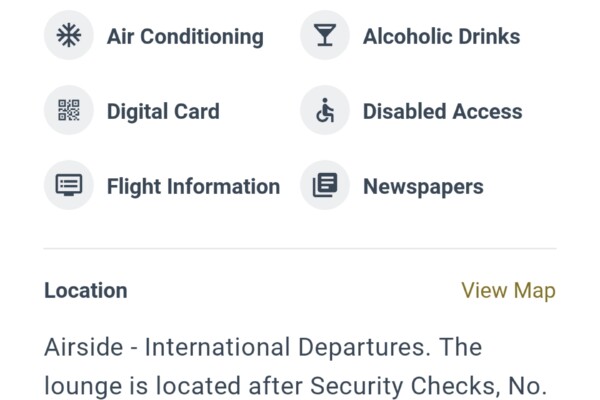Tap the Disabled Access wheelchair icon
The width and height of the screenshot is (600, 400).
pyautogui.click(x=325, y=111)
